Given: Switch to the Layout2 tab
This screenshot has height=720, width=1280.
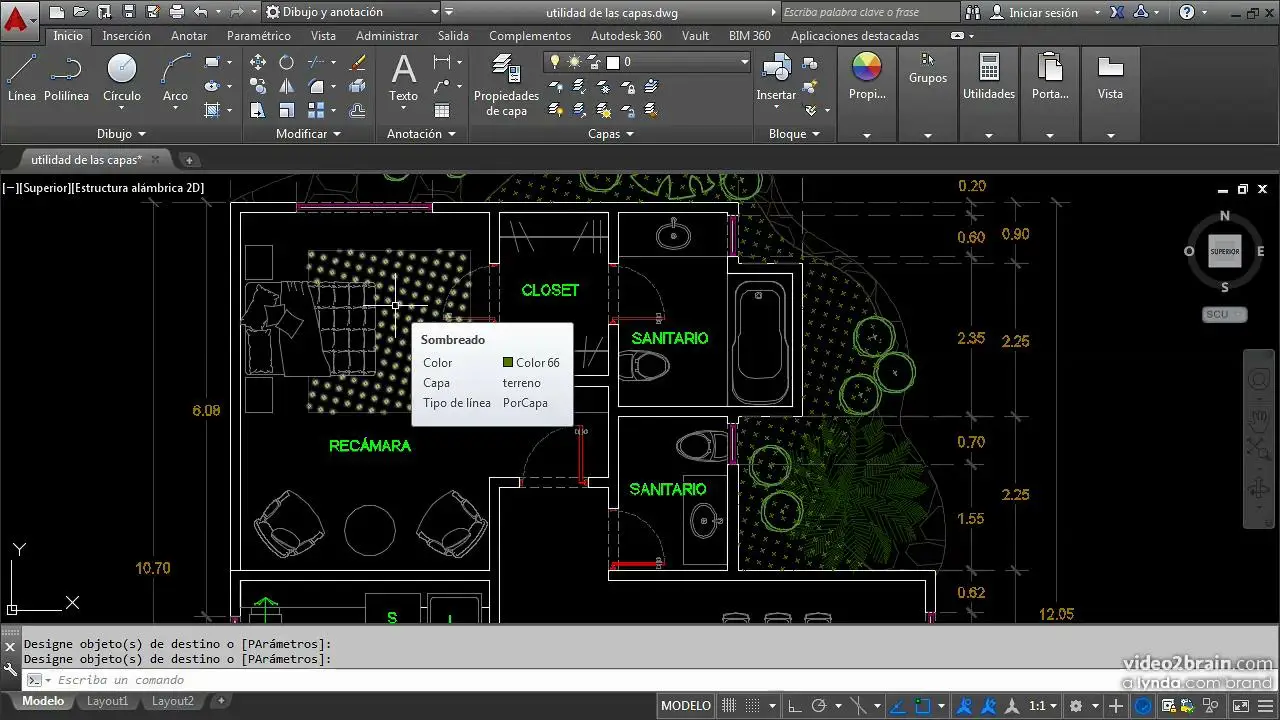Looking at the screenshot, I should 172,702.
